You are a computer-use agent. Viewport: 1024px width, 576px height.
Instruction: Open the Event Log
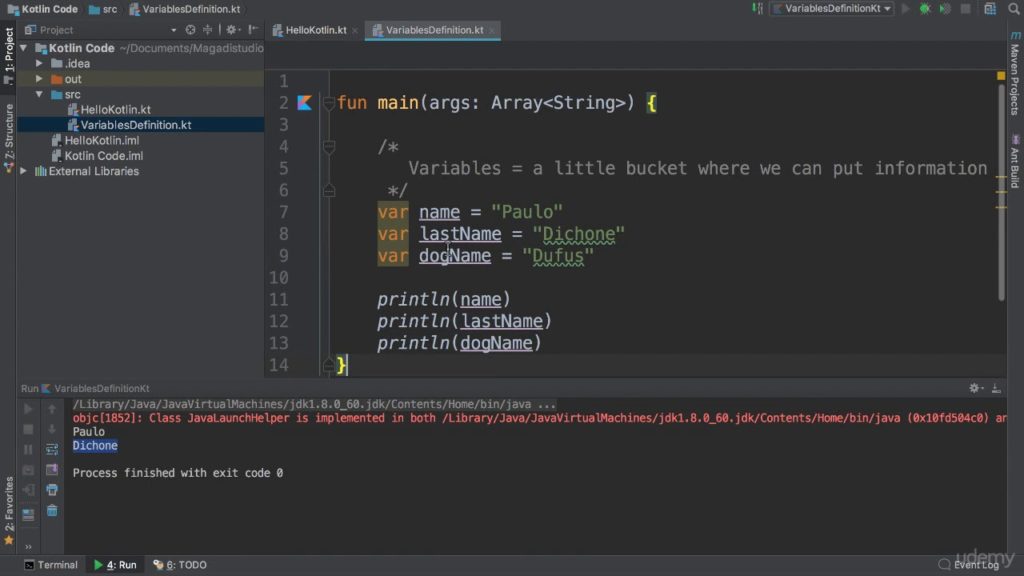coord(970,565)
